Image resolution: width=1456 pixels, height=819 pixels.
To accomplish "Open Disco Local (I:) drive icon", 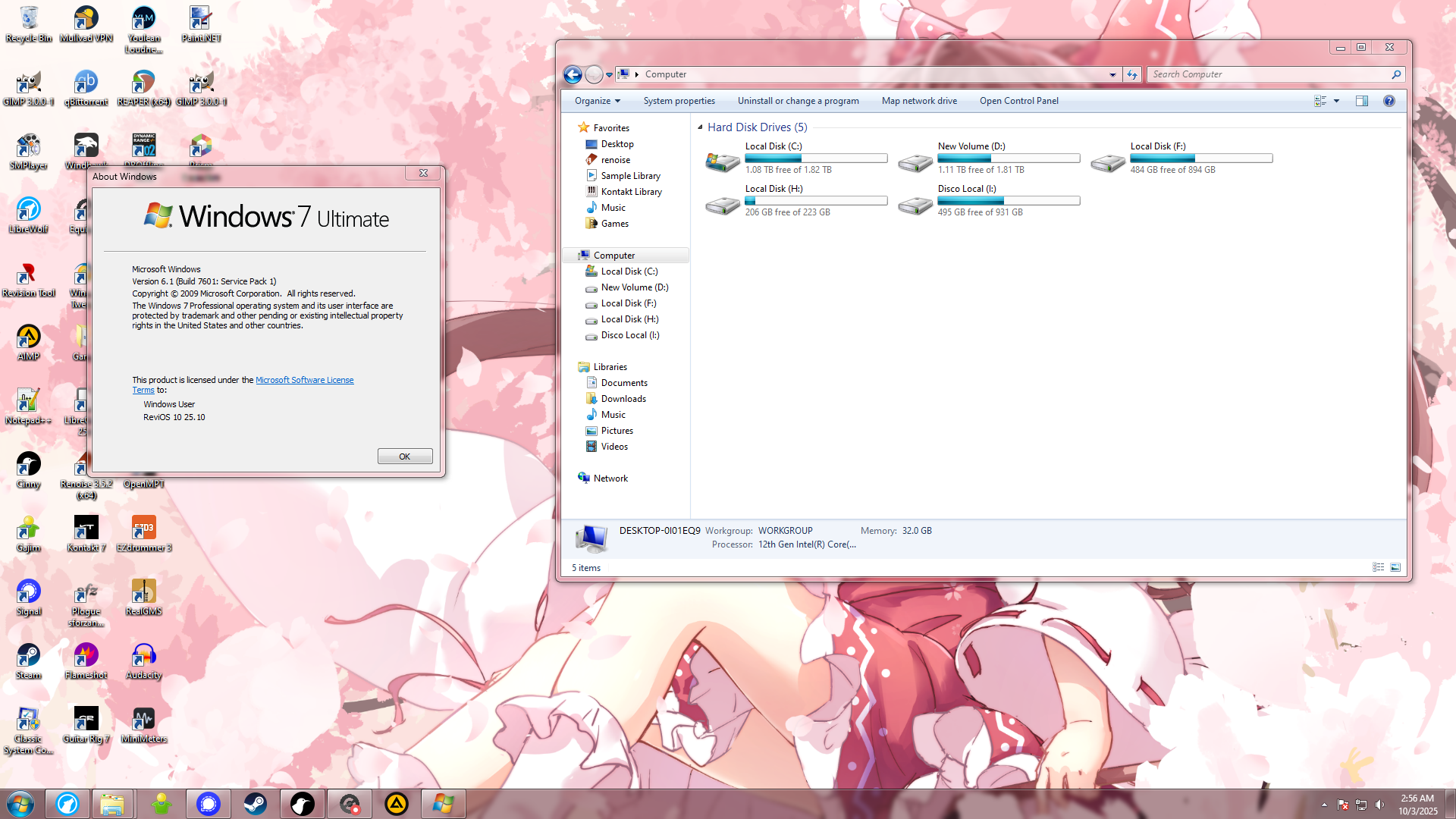I will pos(915,204).
